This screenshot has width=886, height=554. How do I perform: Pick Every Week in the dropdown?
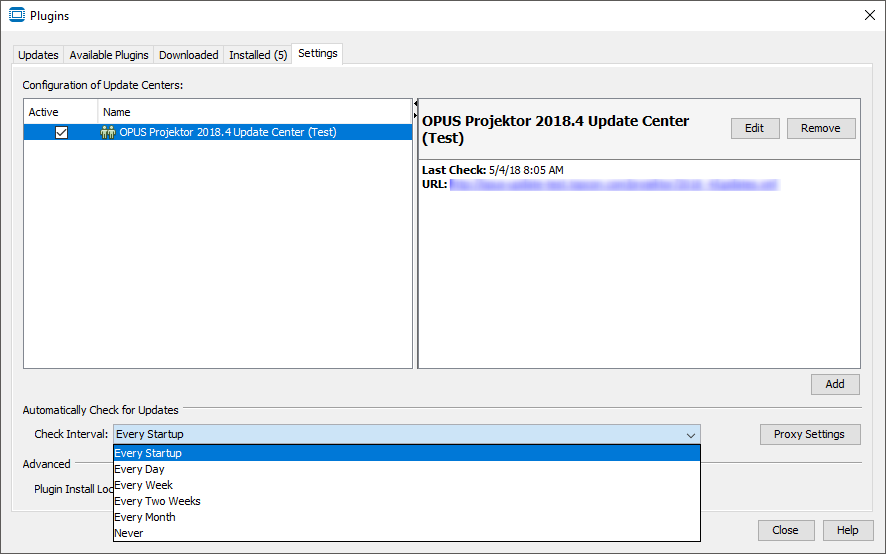[x=144, y=485]
